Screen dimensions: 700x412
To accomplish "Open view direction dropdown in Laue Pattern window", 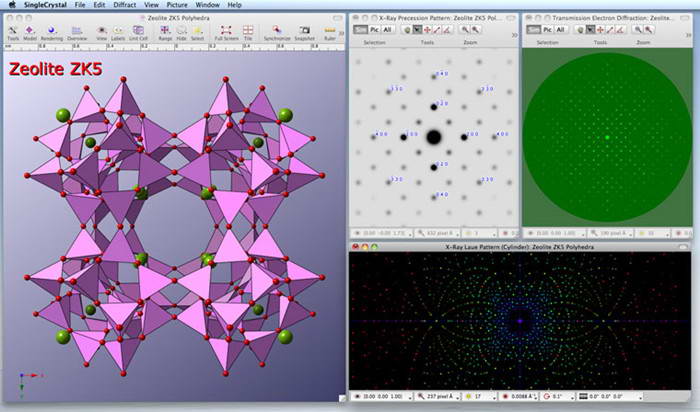I will click(383, 396).
